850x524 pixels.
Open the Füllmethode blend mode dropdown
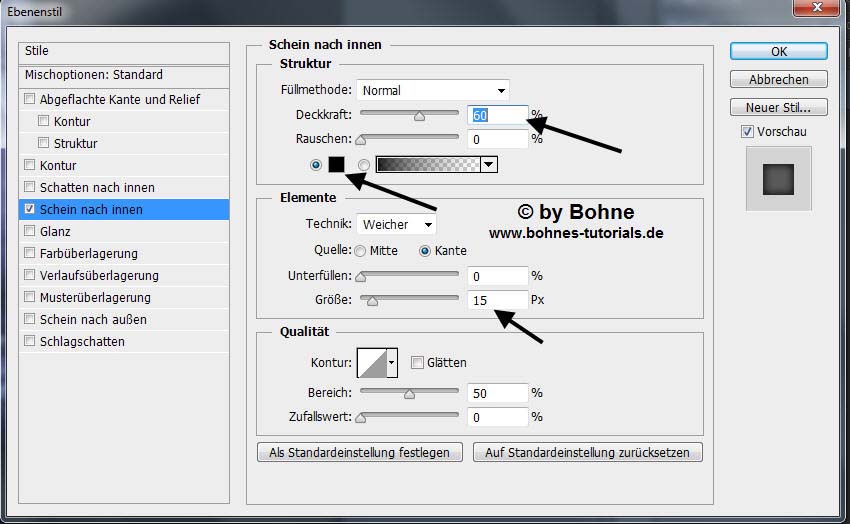[434, 91]
